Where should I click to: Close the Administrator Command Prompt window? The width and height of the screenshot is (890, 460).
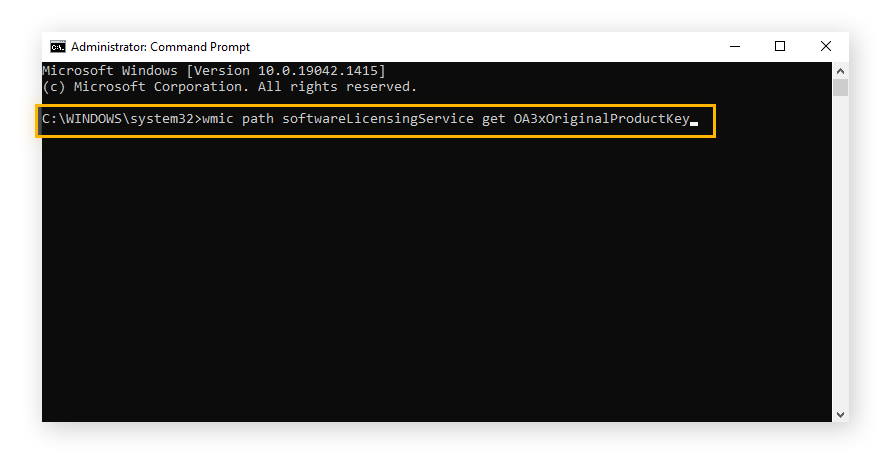826,46
